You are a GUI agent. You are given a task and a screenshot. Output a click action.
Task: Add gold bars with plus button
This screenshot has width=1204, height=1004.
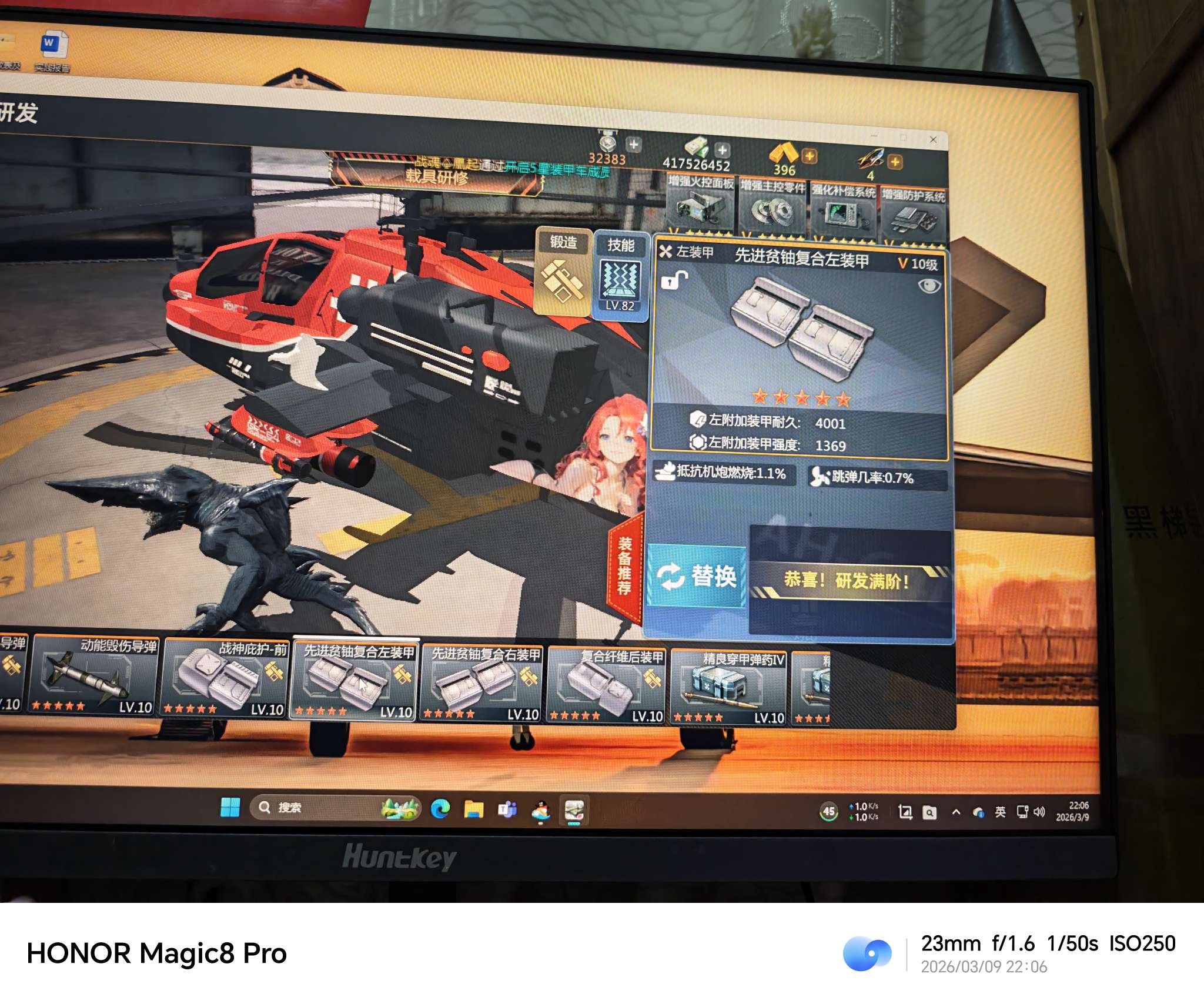coord(810,156)
